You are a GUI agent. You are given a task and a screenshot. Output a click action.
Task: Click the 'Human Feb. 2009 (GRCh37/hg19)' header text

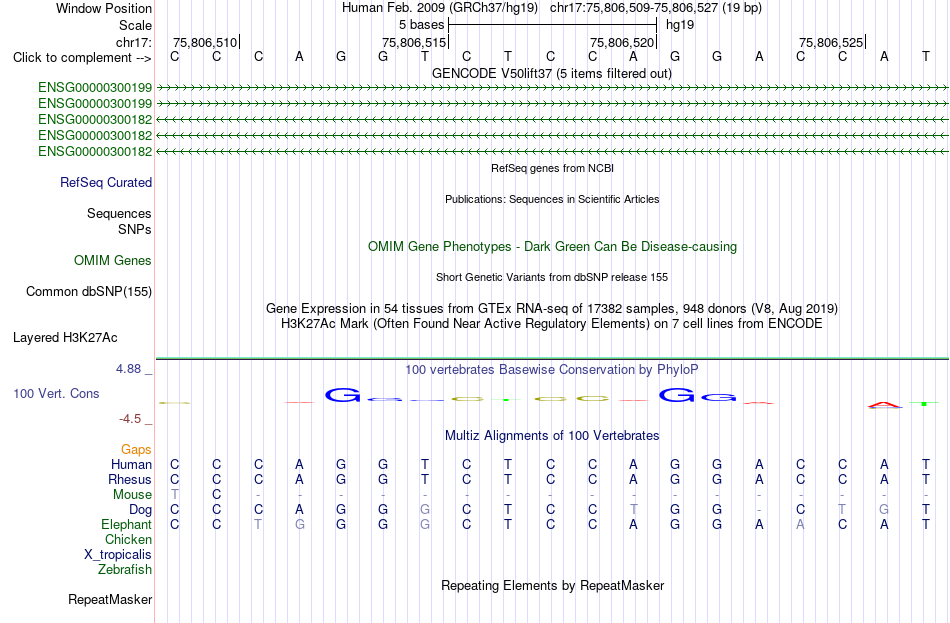click(x=441, y=8)
